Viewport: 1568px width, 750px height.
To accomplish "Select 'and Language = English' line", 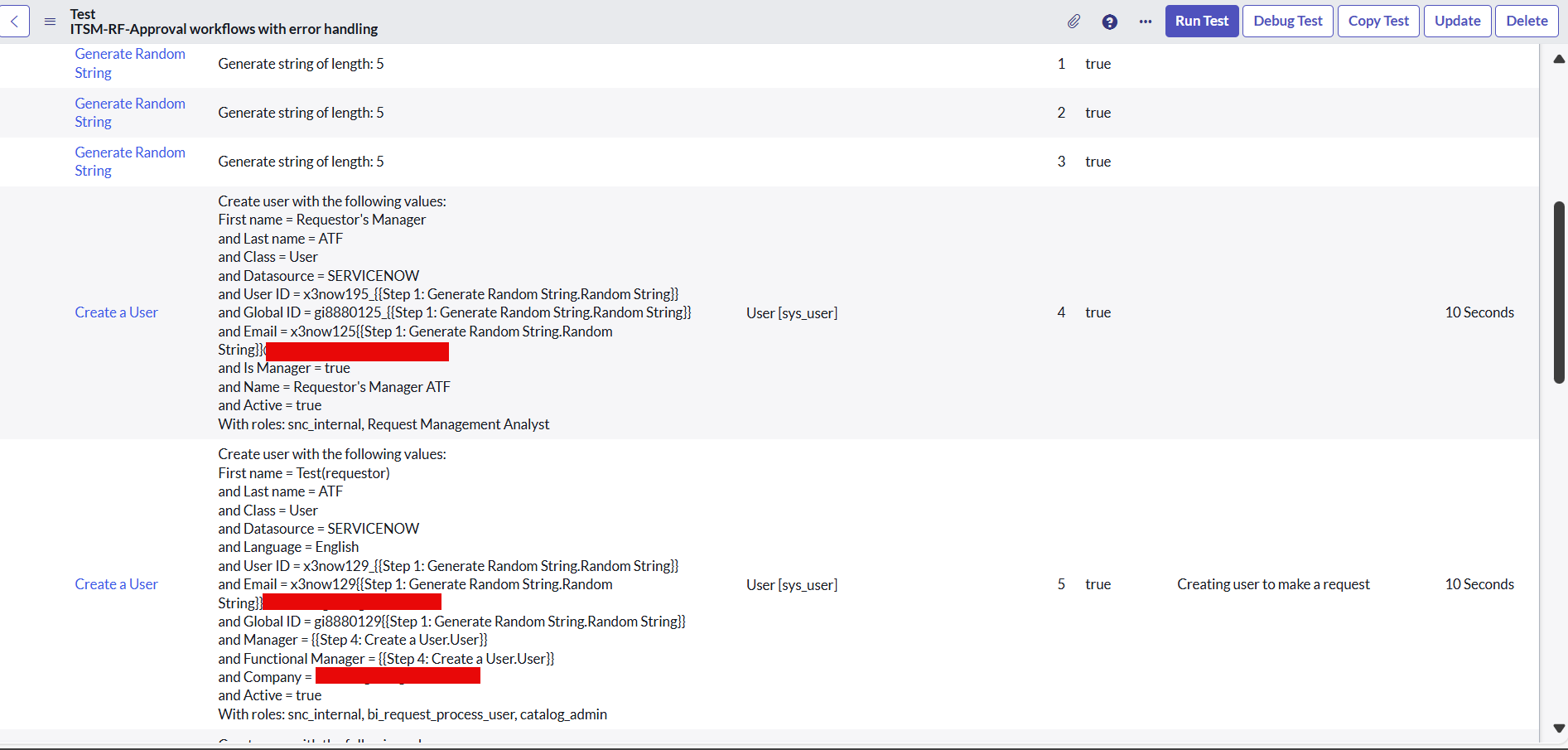I will click(288, 547).
